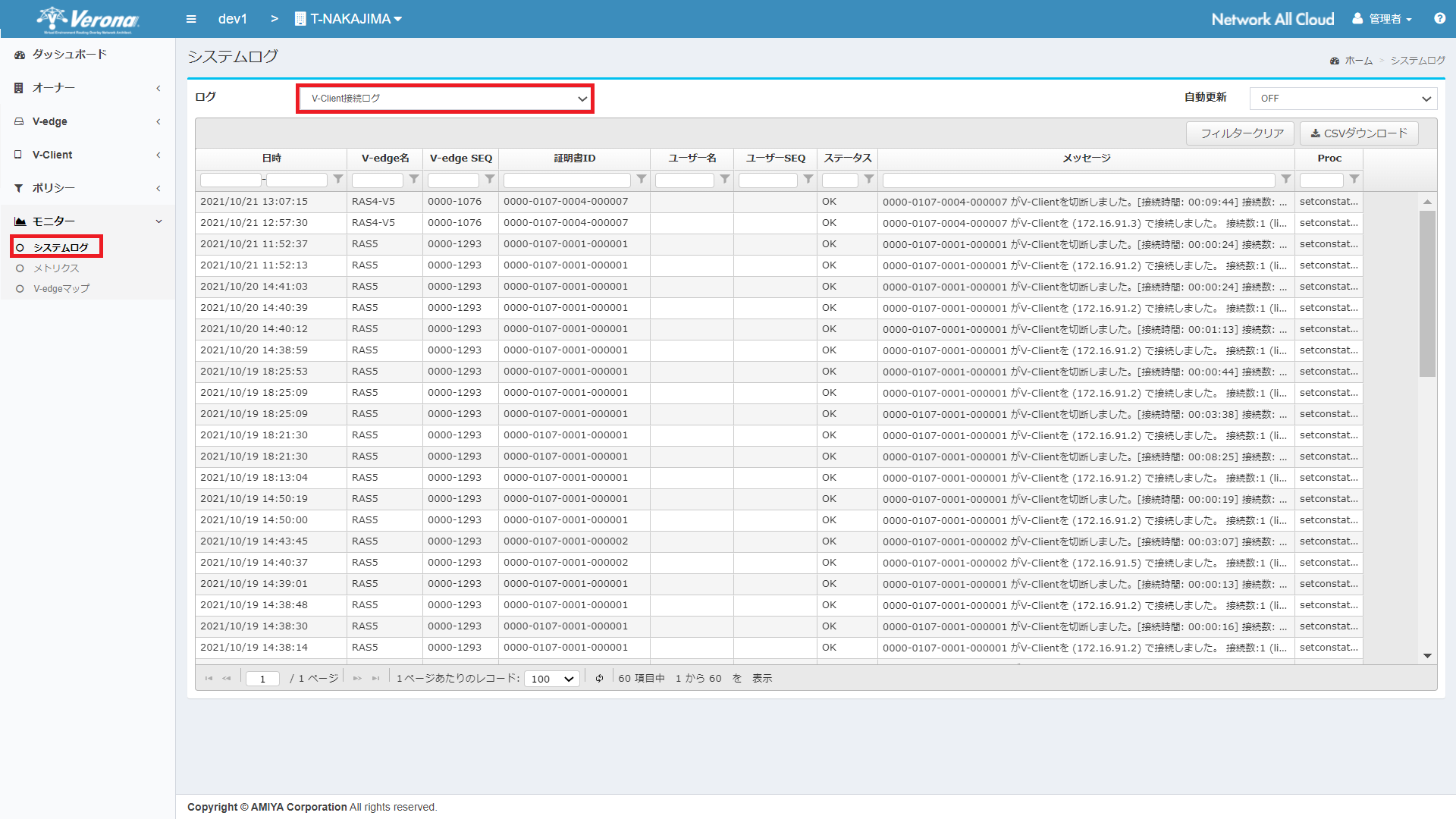Image resolution: width=1456 pixels, height=819 pixels.
Task: Go to first page pager icon
Action: [209, 679]
